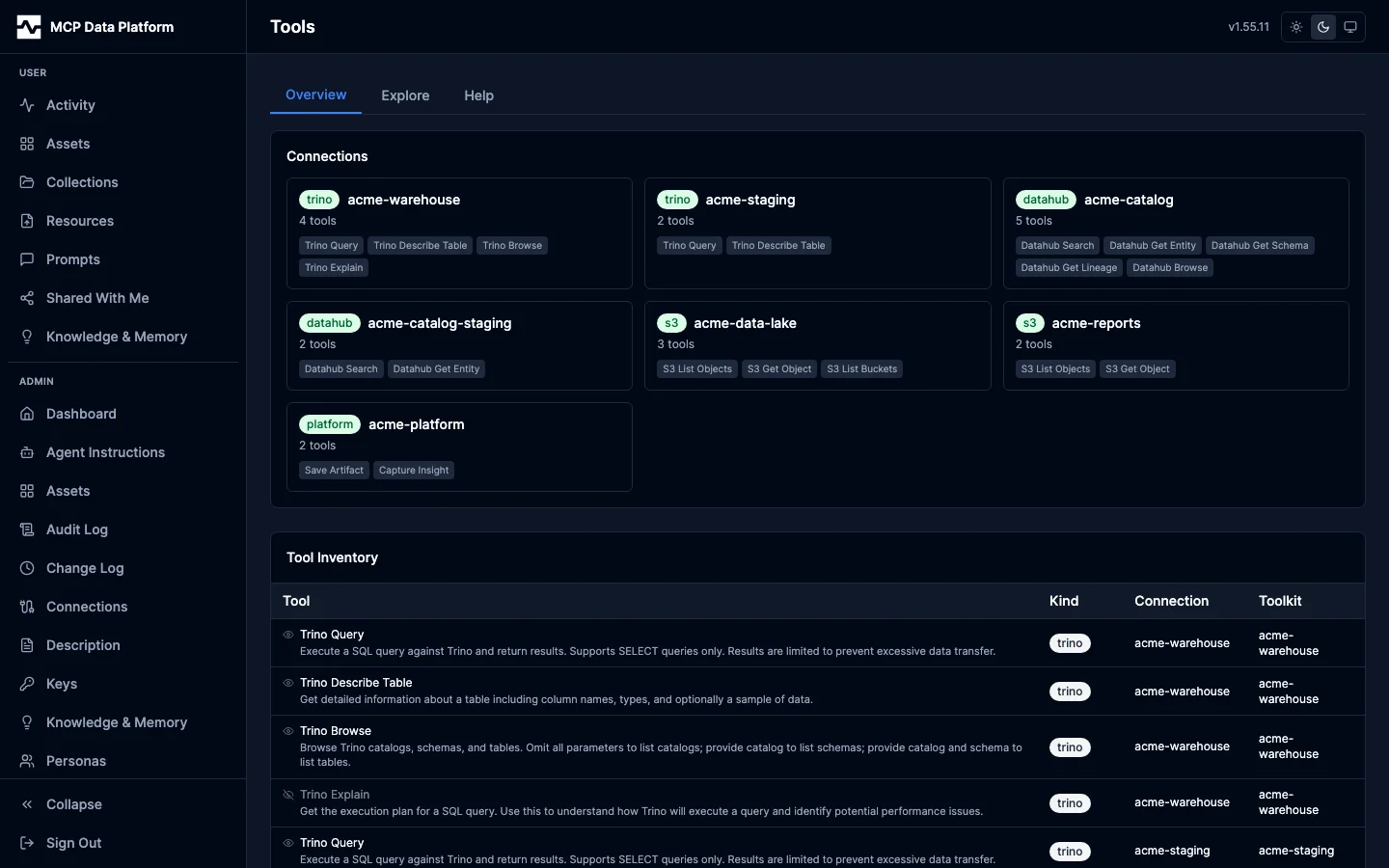
Task: Open Knowledge & Memory under USER
Action: (115, 337)
